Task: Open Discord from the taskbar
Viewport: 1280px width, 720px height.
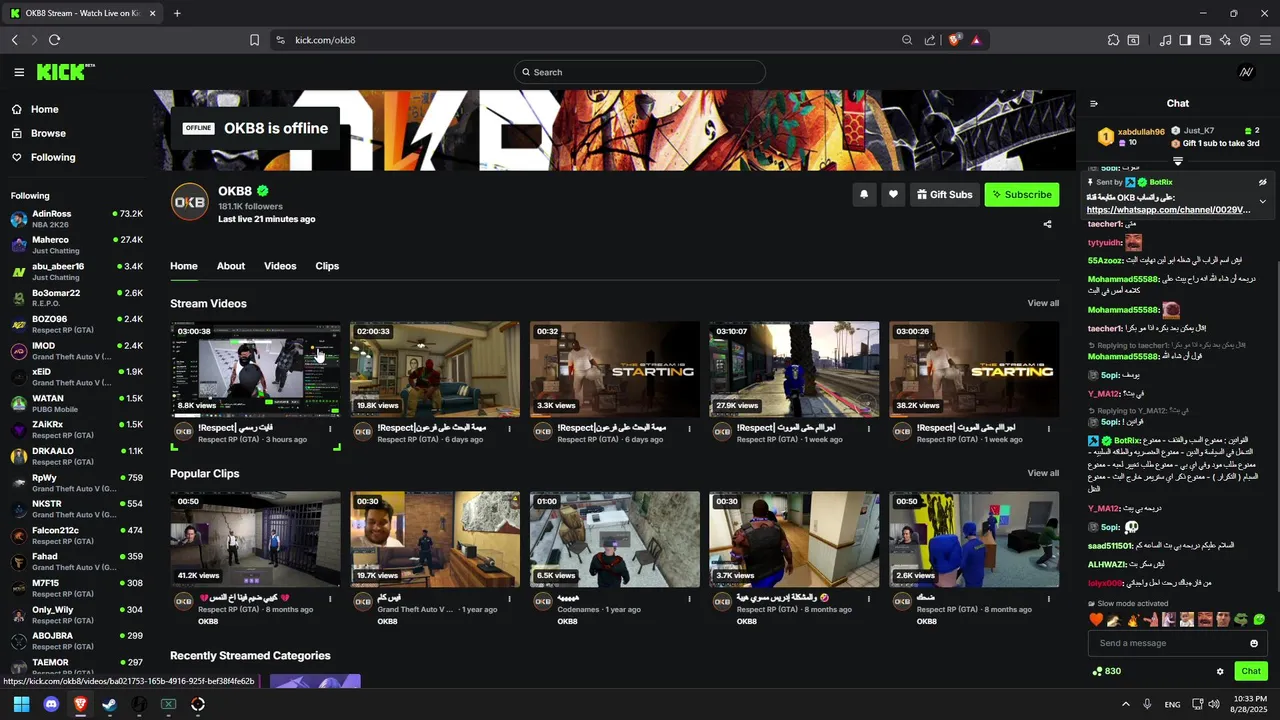Action: [x=51, y=704]
